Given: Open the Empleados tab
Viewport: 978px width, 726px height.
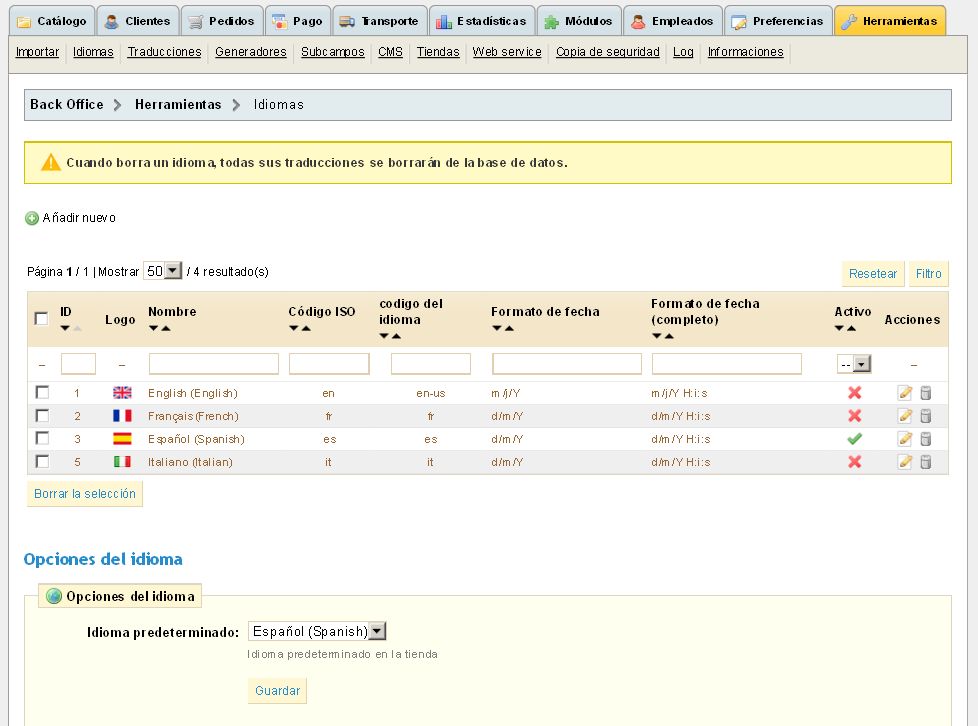Looking at the screenshot, I should (x=672, y=21).
